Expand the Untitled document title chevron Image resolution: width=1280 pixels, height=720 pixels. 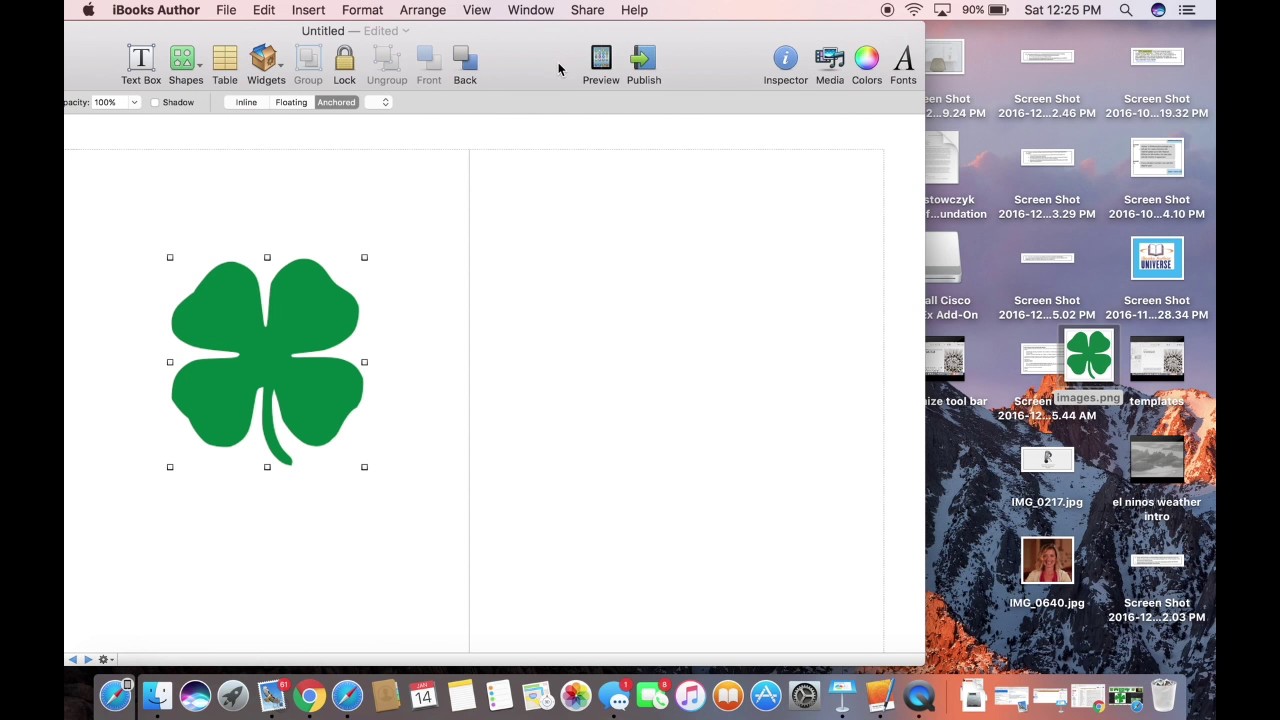tap(405, 31)
